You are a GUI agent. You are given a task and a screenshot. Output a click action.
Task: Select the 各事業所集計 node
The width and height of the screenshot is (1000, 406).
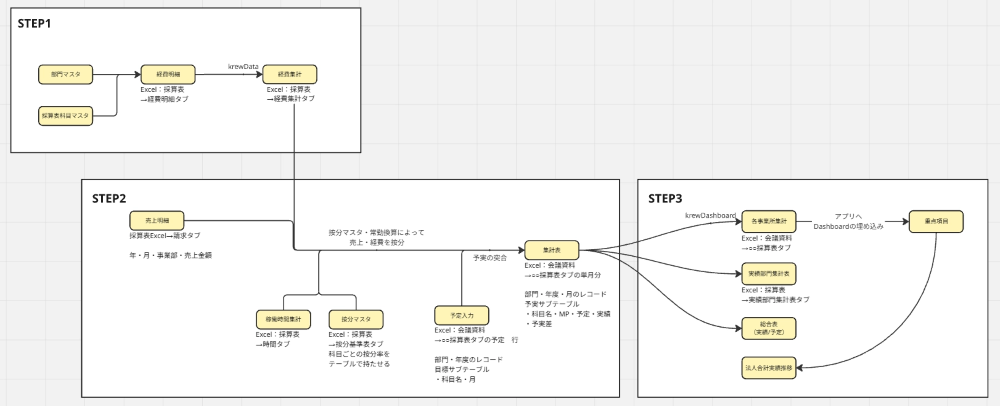[769, 223]
